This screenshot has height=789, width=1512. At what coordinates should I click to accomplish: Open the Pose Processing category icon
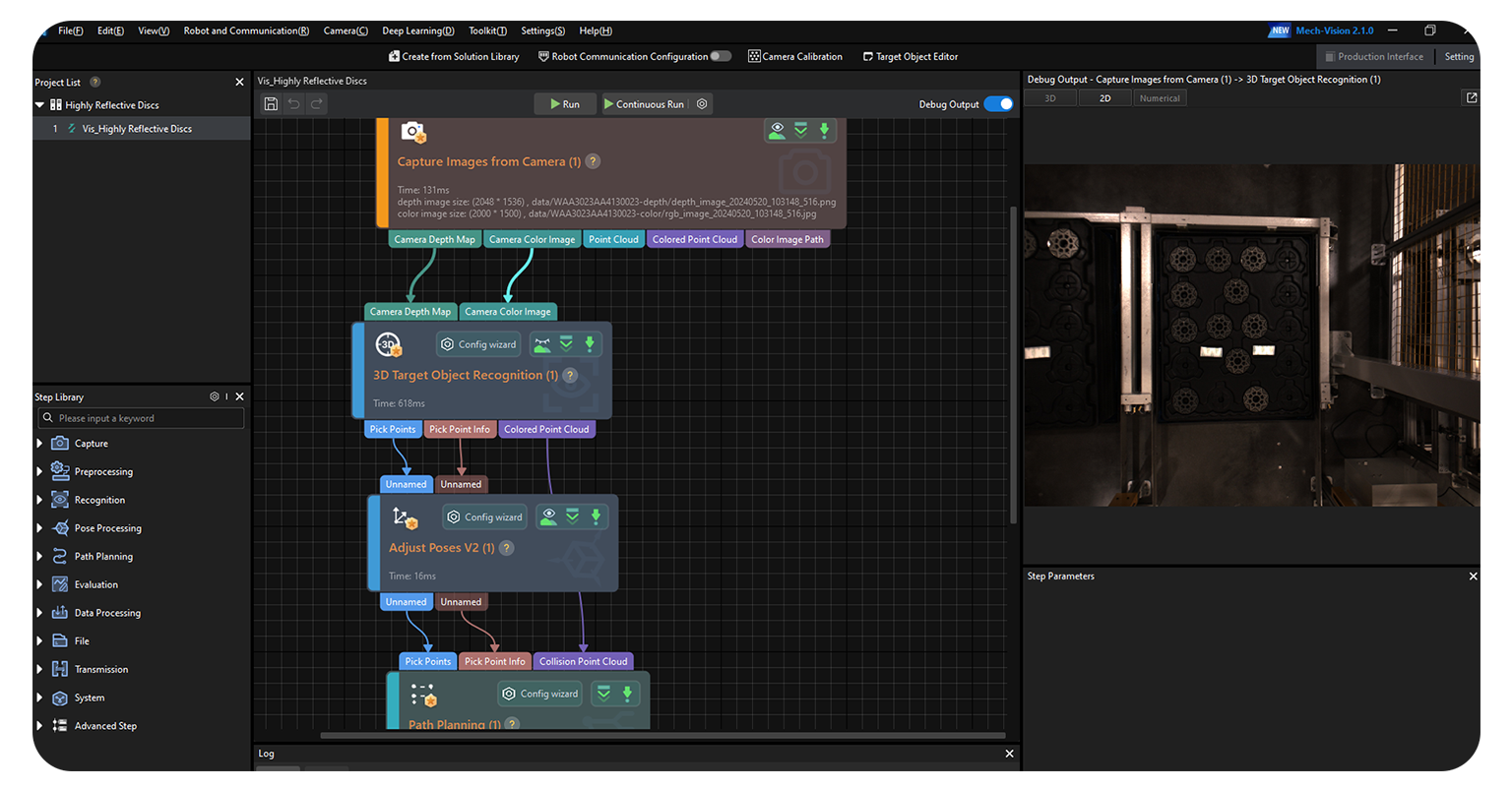click(61, 527)
